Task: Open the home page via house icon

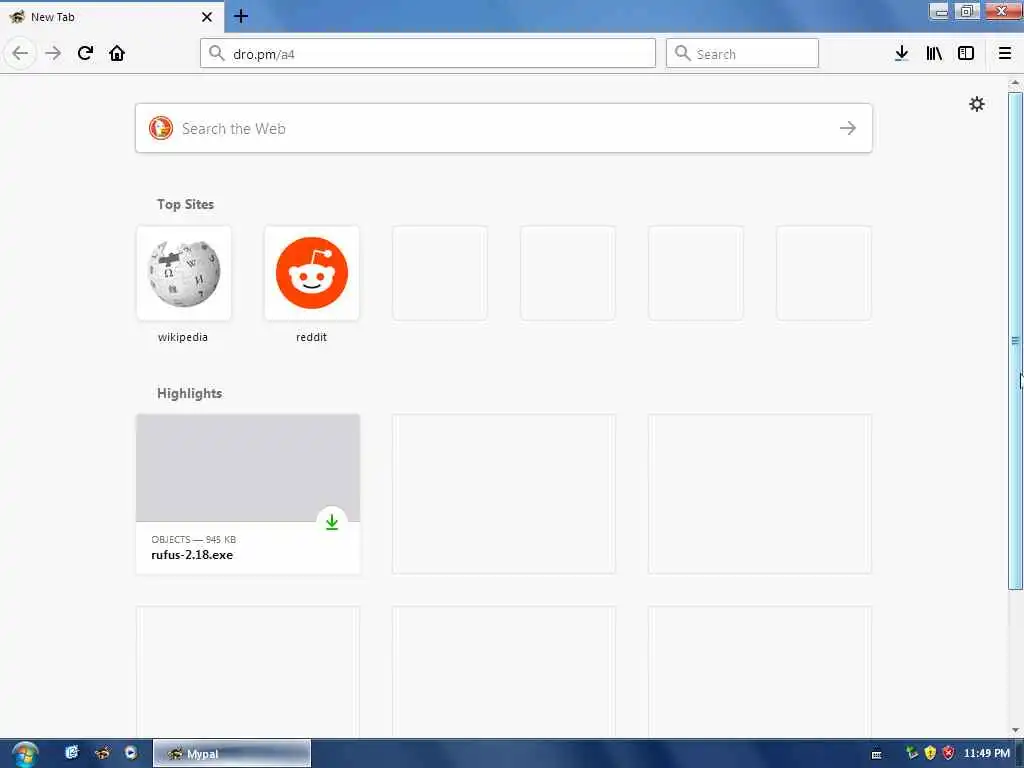Action: pyautogui.click(x=117, y=53)
